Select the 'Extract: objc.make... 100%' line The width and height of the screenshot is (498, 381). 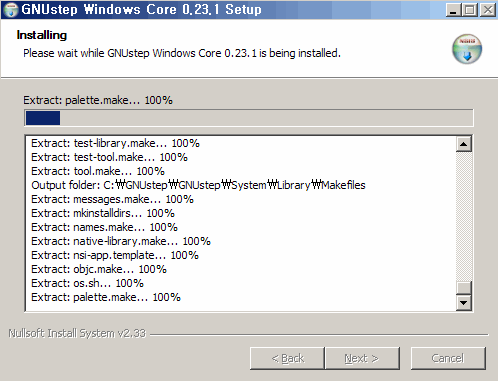click(99, 269)
